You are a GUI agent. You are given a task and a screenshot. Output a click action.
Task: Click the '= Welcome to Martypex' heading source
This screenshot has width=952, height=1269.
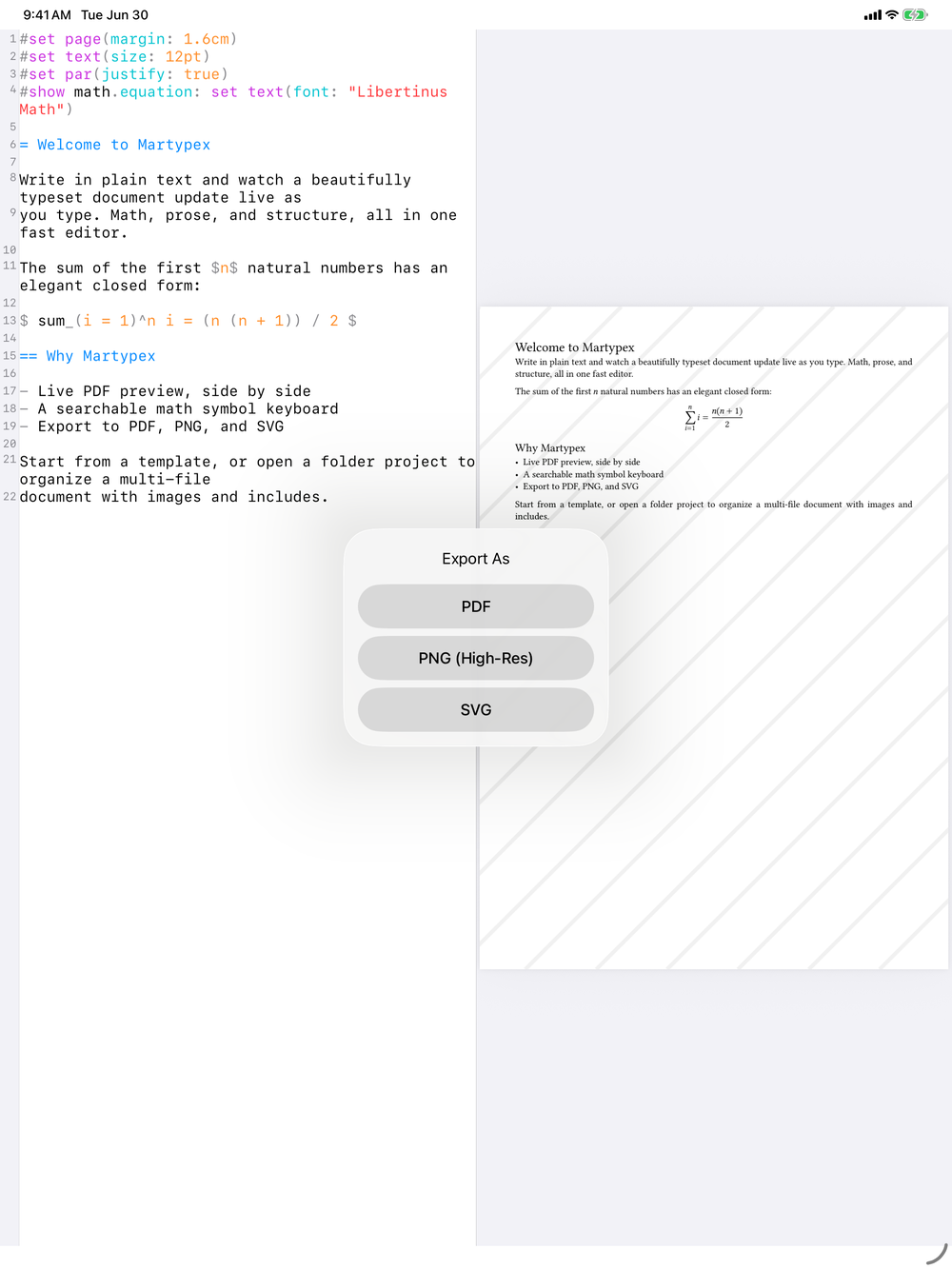pos(115,145)
